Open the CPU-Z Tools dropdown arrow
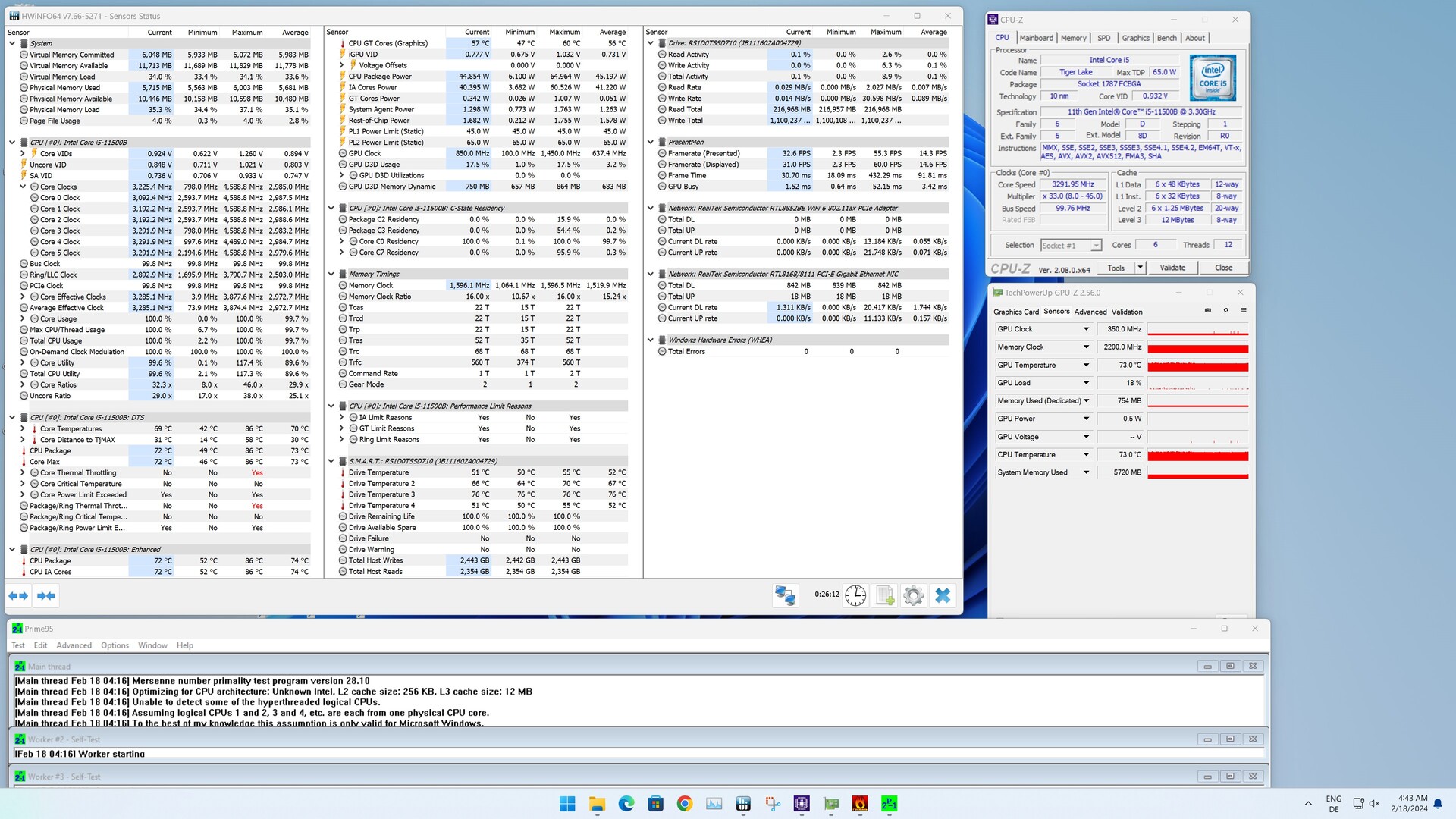This screenshot has width=1456, height=819. coord(1139,268)
